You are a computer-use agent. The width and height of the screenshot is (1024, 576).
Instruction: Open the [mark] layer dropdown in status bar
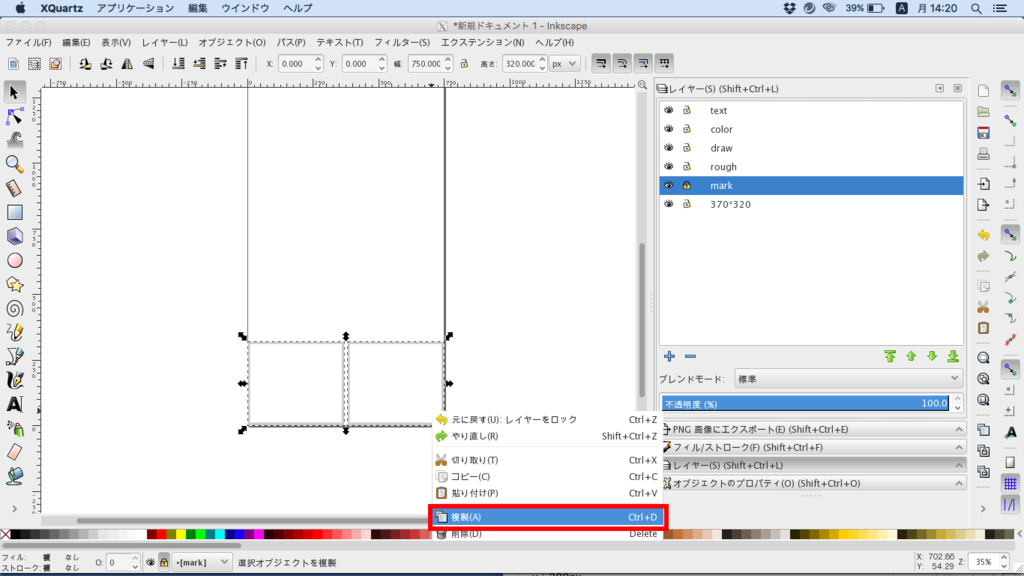[x=202, y=562]
